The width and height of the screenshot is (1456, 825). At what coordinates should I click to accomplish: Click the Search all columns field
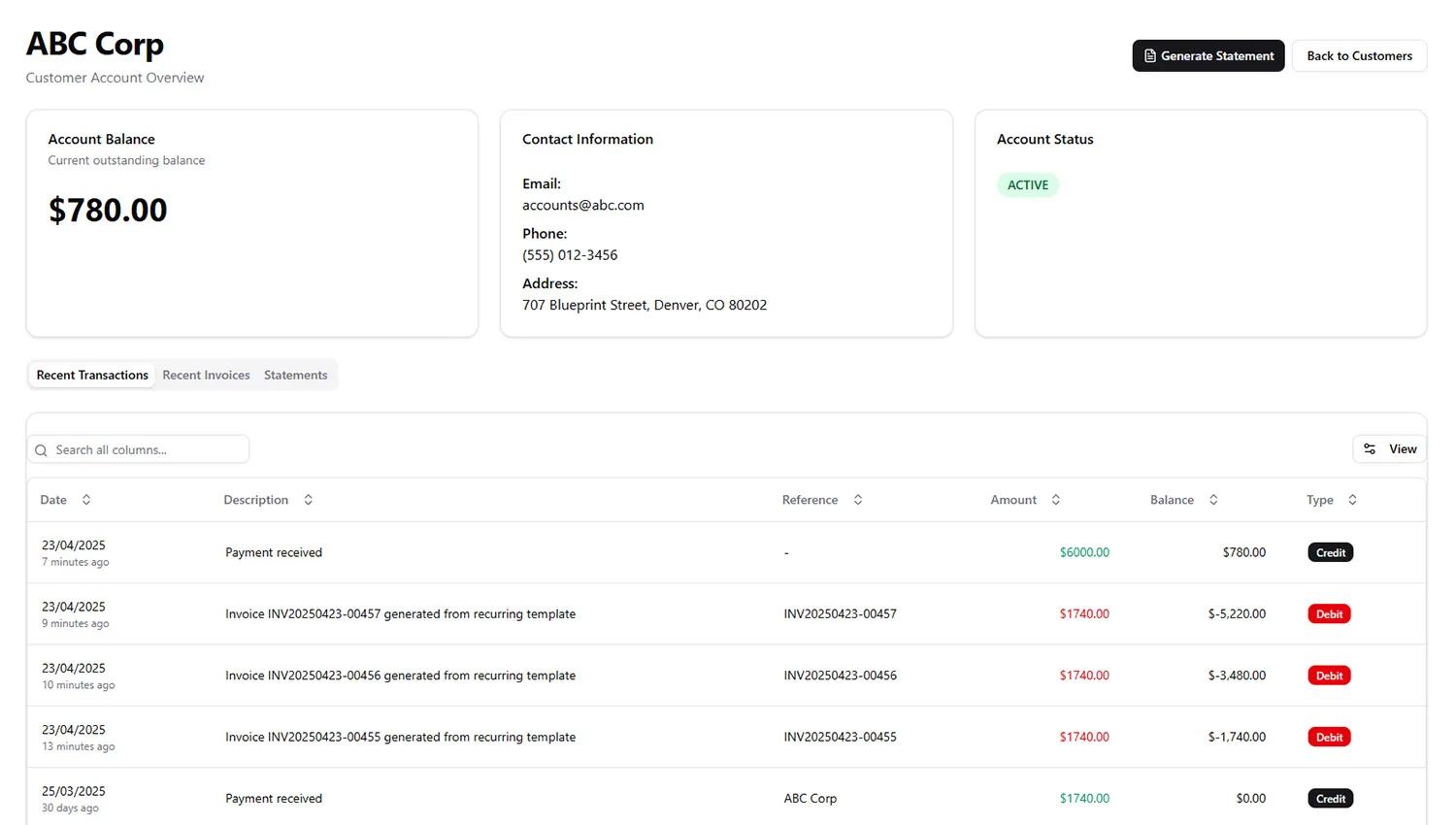pyautogui.click(x=138, y=449)
